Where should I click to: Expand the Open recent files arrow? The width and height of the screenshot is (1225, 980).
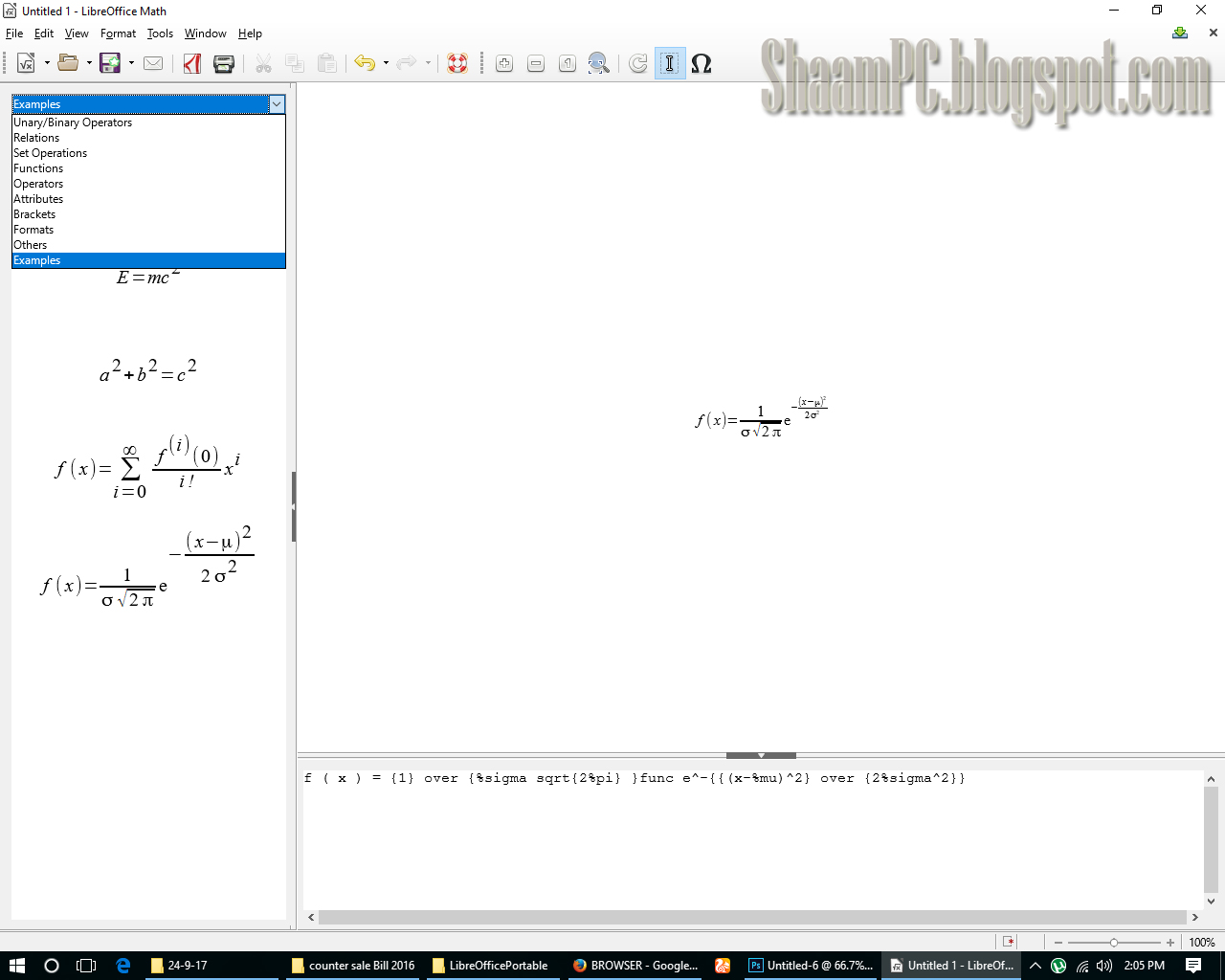click(89, 63)
